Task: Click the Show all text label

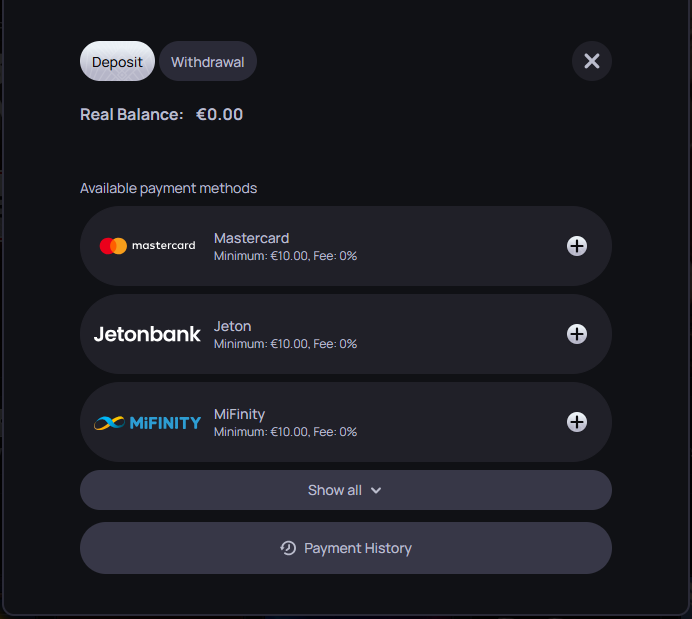Action: point(335,490)
